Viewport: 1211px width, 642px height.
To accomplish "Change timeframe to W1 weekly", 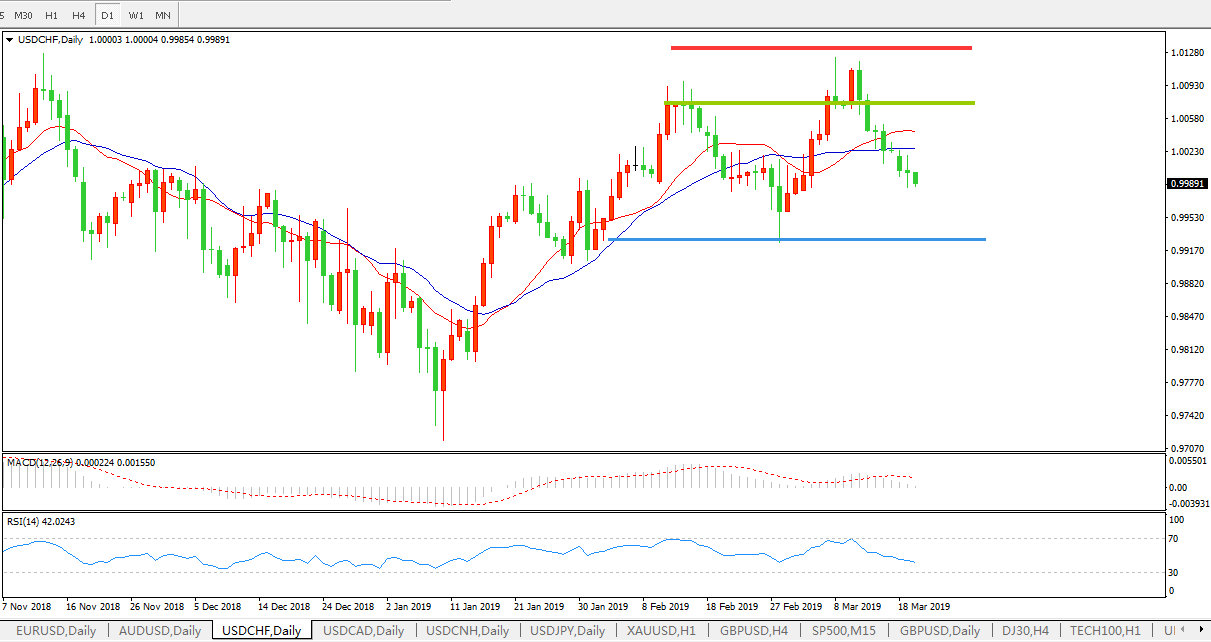I will coord(136,15).
